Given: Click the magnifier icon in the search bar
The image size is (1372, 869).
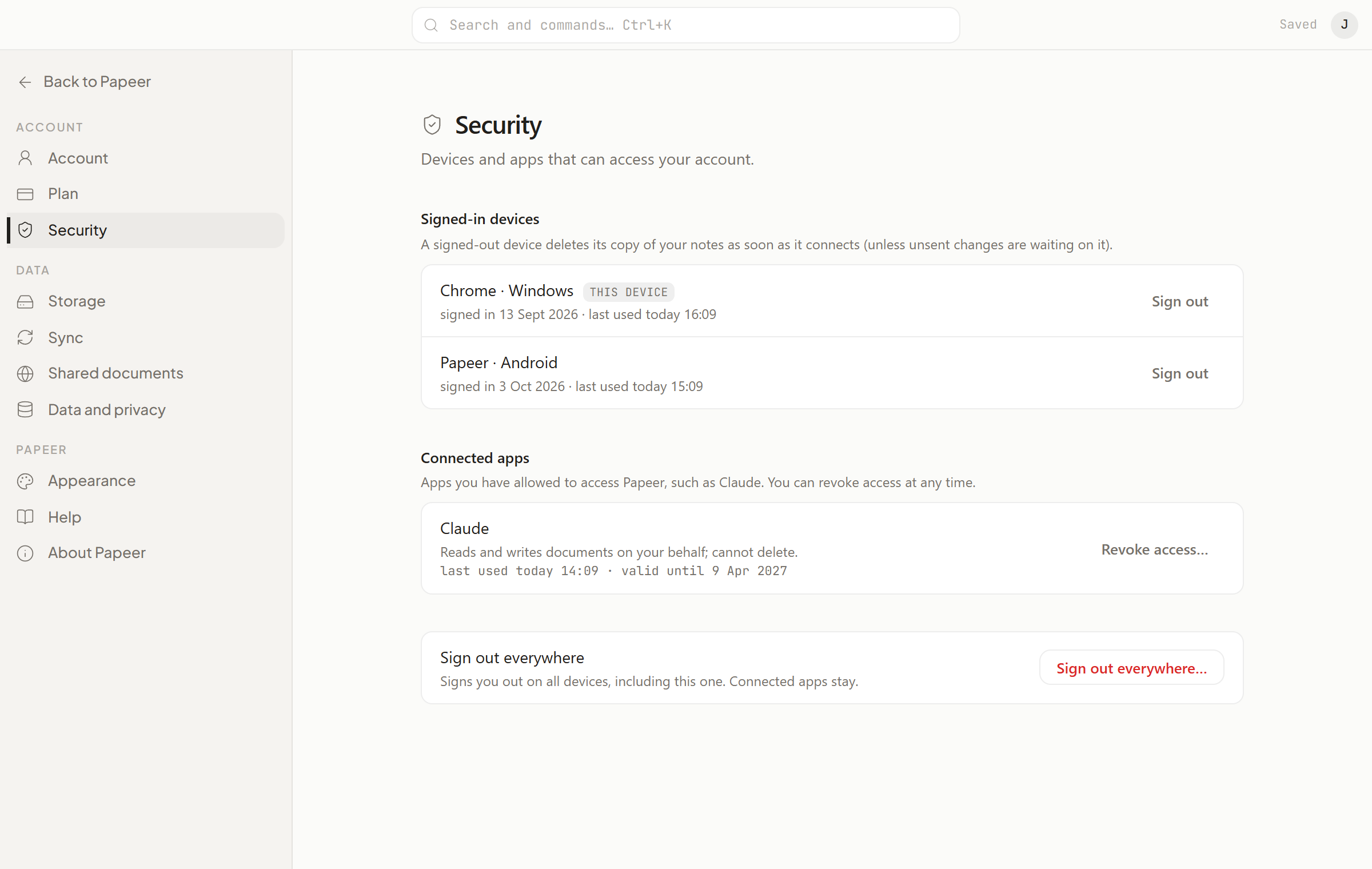Looking at the screenshot, I should 431,25.
